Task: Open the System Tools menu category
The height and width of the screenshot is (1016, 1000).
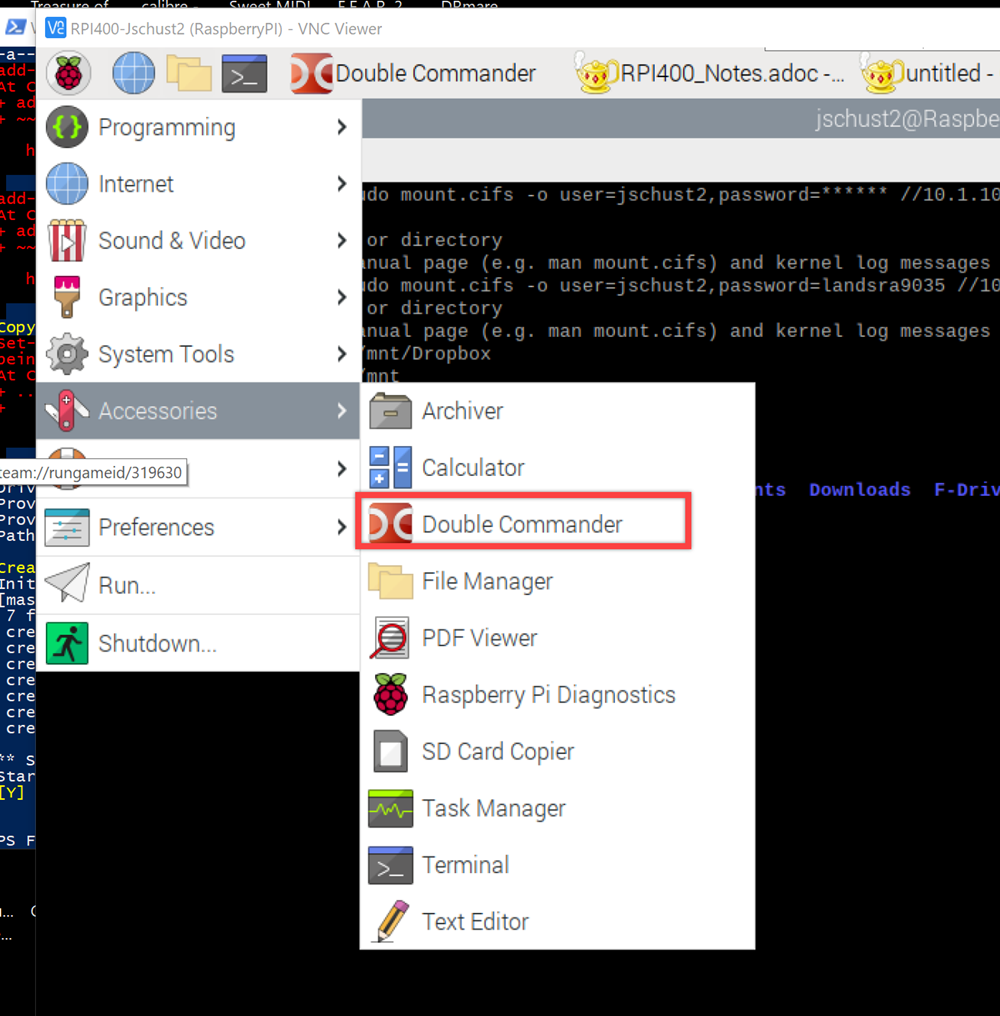Action: (198, 354)
